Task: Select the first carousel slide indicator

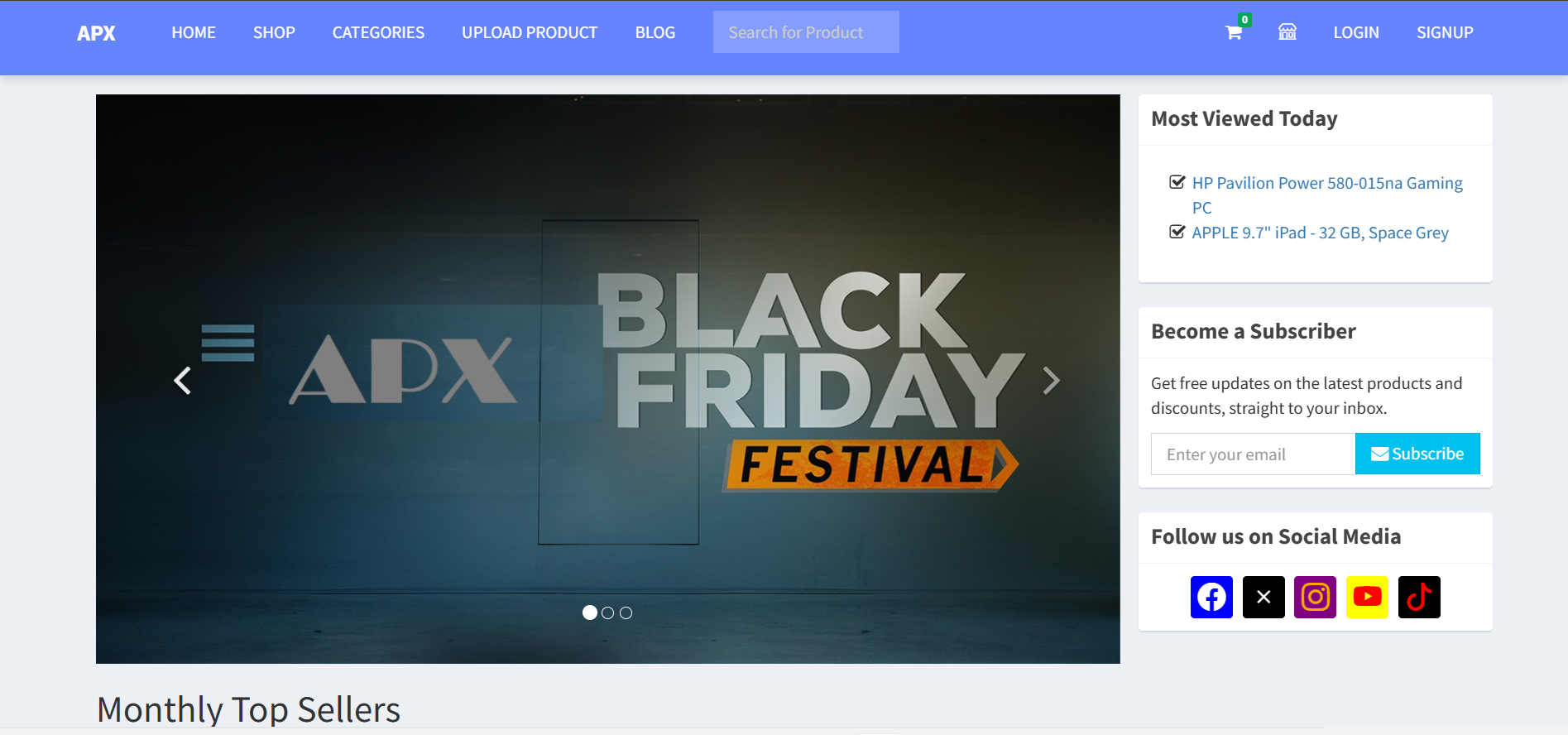Action: [590, 612]
